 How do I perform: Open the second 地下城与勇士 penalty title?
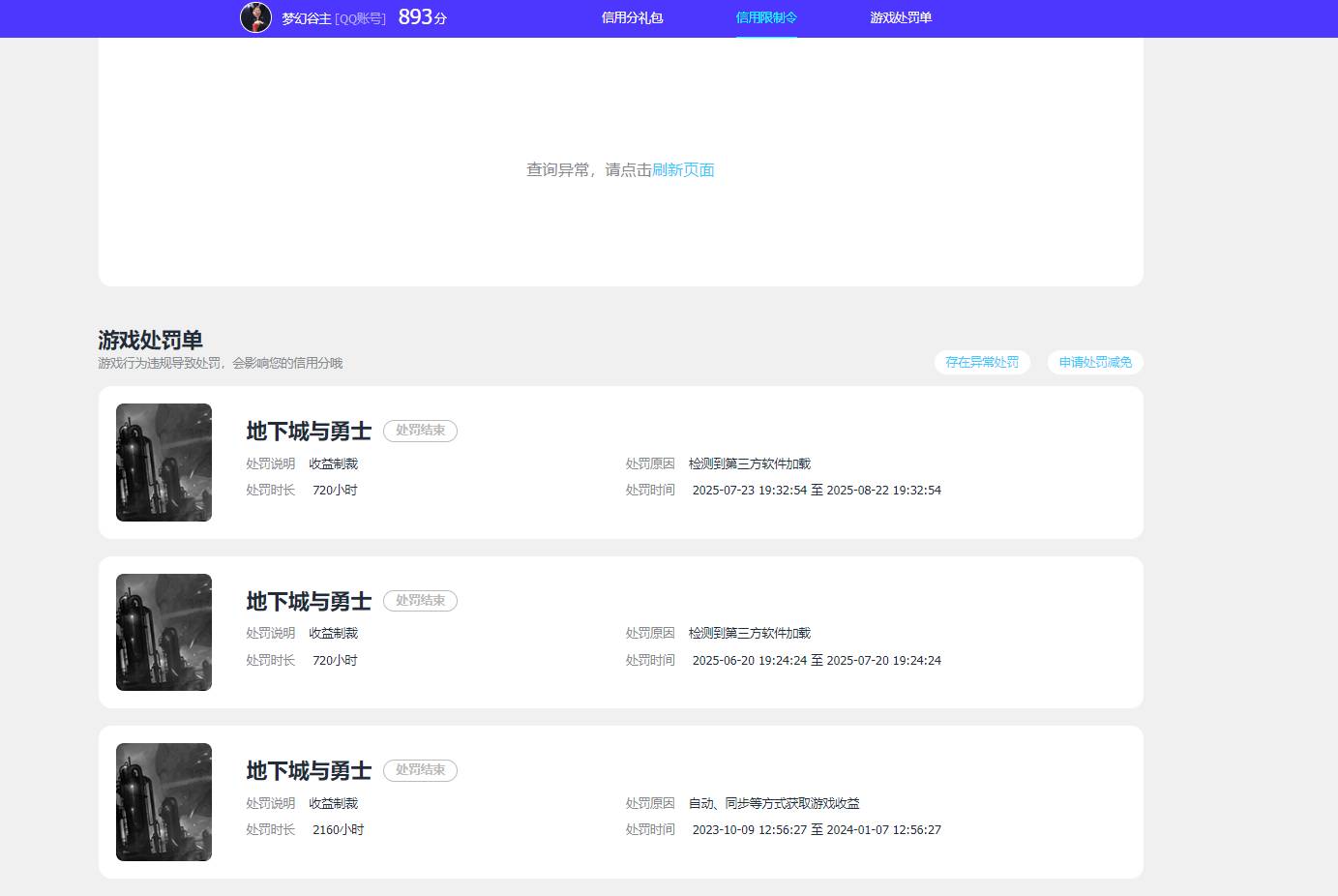pyautogui.click(x=308, y=601)
